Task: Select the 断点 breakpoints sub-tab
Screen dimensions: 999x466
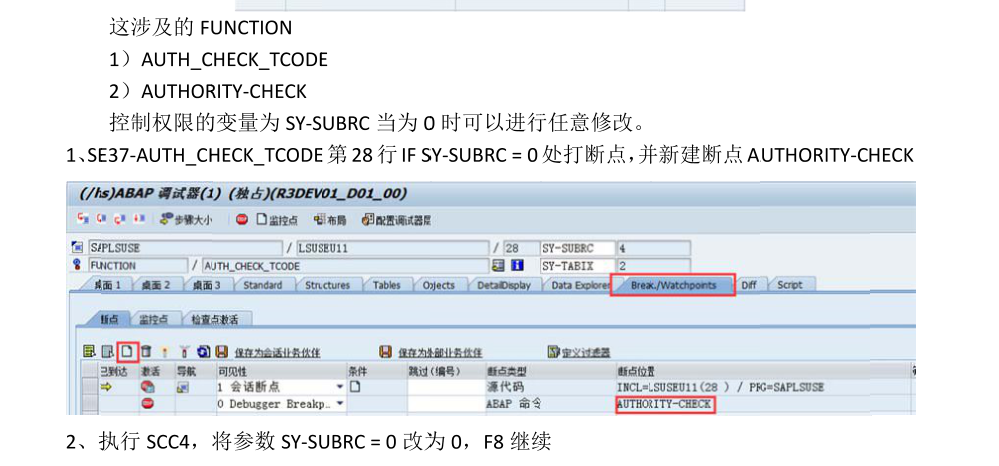Action: click(110, 319)
